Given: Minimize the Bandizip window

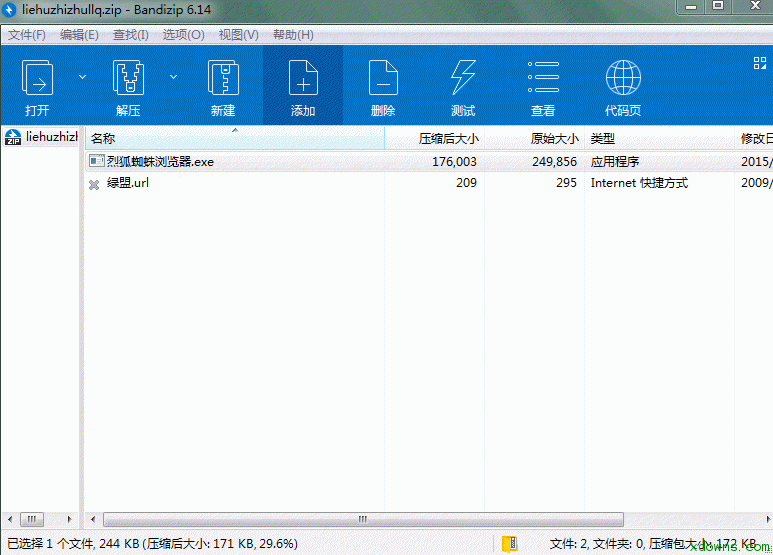Looking at the screenshot, I should click(691, 6).
